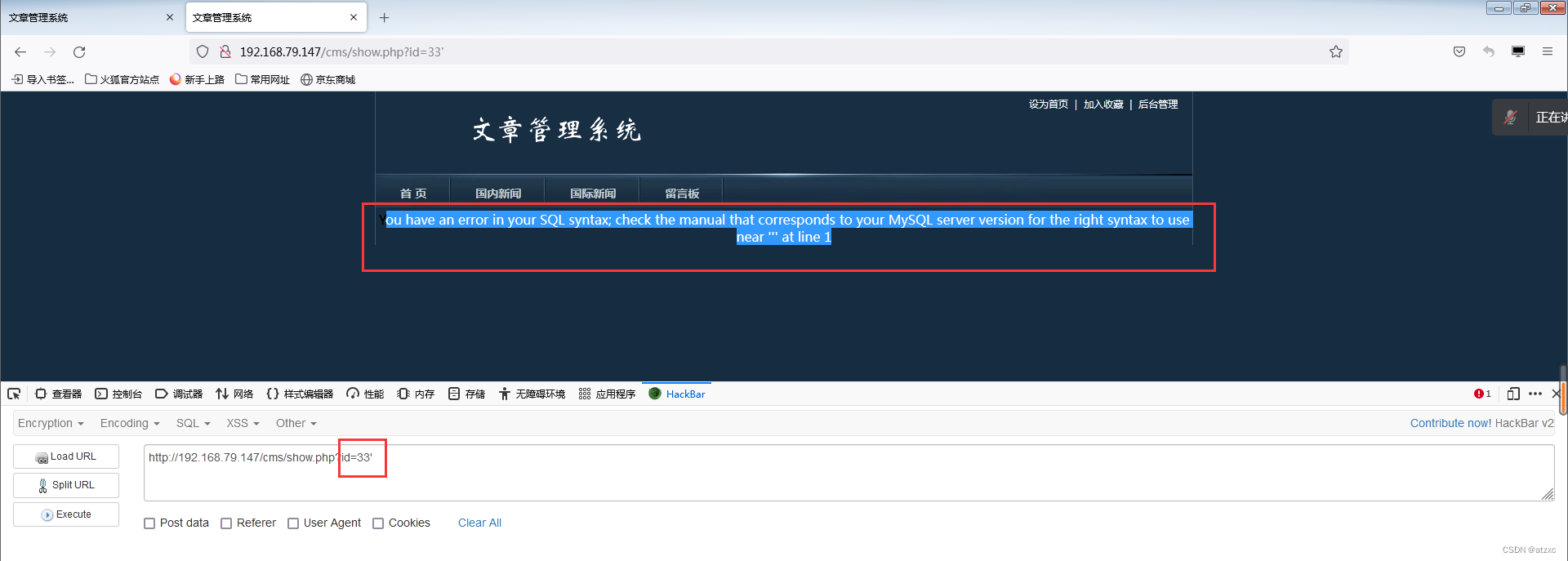Open the 火狐官方站点 bookmark folder
This screenshot has height=561, width=1568.
point(122,79)
